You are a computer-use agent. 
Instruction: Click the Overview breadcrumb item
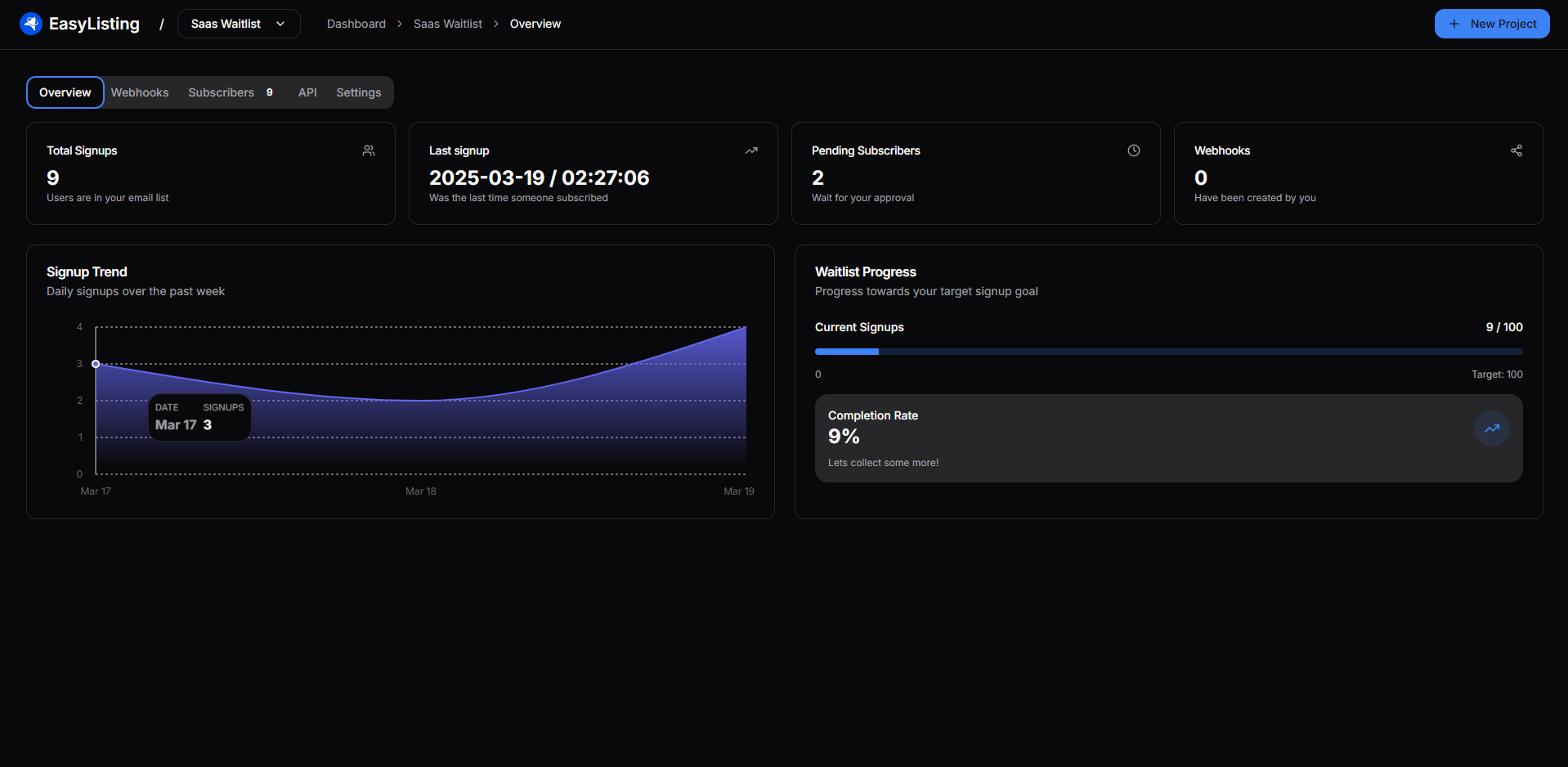(x=535, y=24)
